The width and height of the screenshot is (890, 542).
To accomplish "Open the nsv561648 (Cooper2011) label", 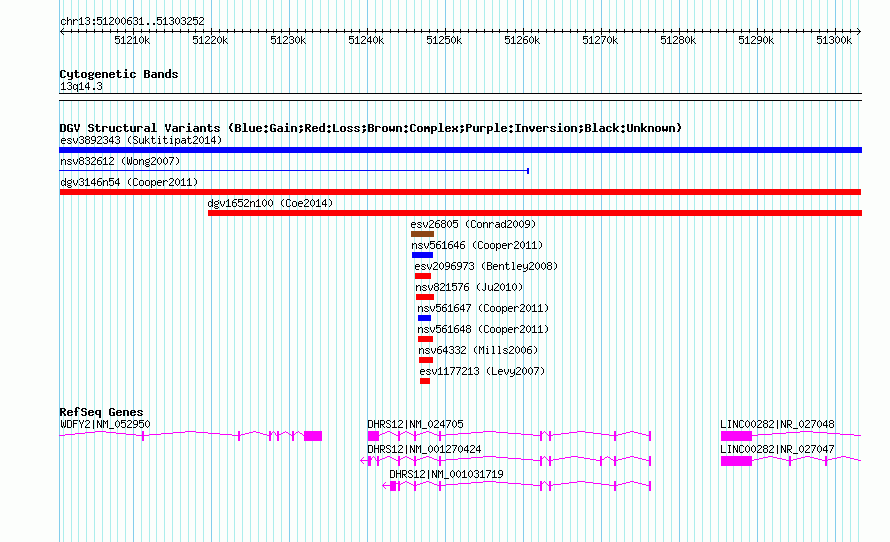I will pyautogui.click(x=483, y=329).
